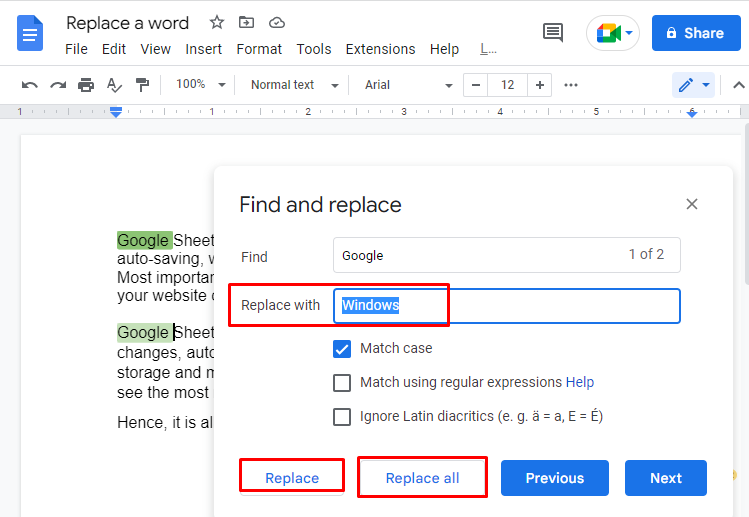Click the 1 of 2 match counter
Viewport: 749px width, 517px height.
[646, 254]
